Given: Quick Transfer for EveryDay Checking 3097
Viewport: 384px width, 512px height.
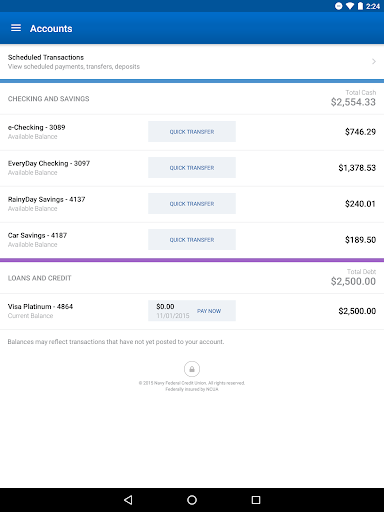Looking at the screenshot, I should point(192,168).
